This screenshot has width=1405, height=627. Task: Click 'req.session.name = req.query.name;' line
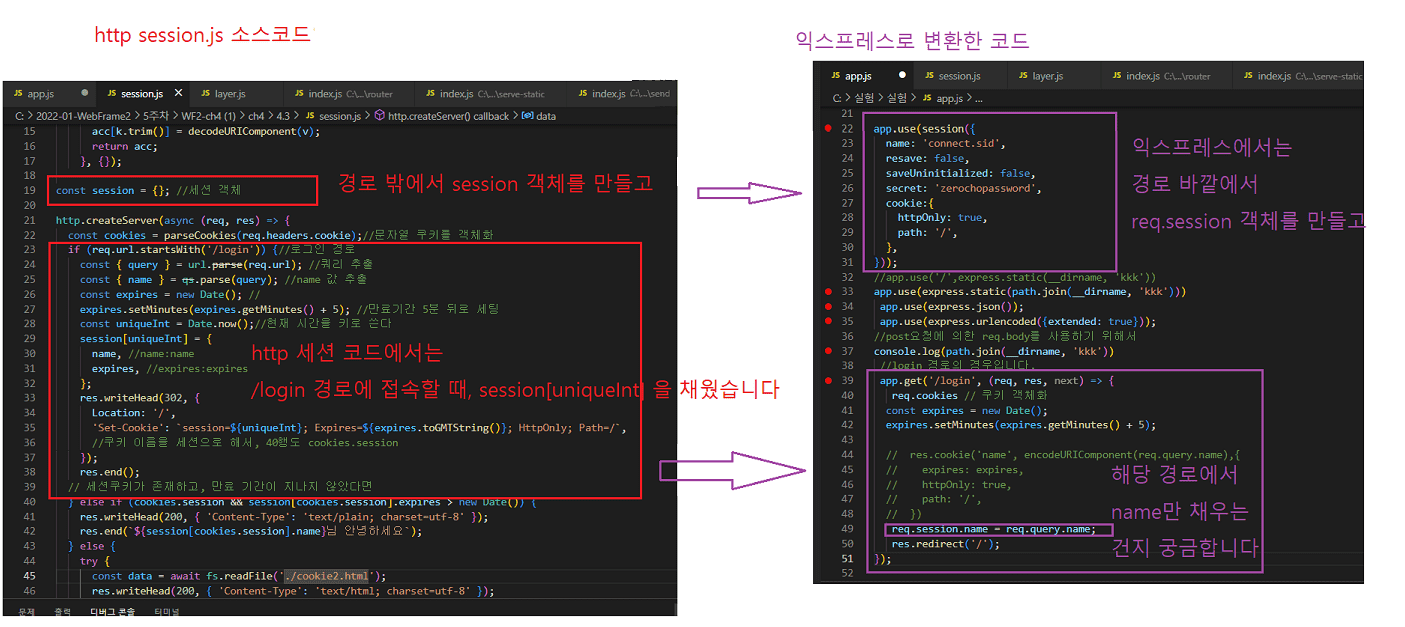[x=994, y=529]
